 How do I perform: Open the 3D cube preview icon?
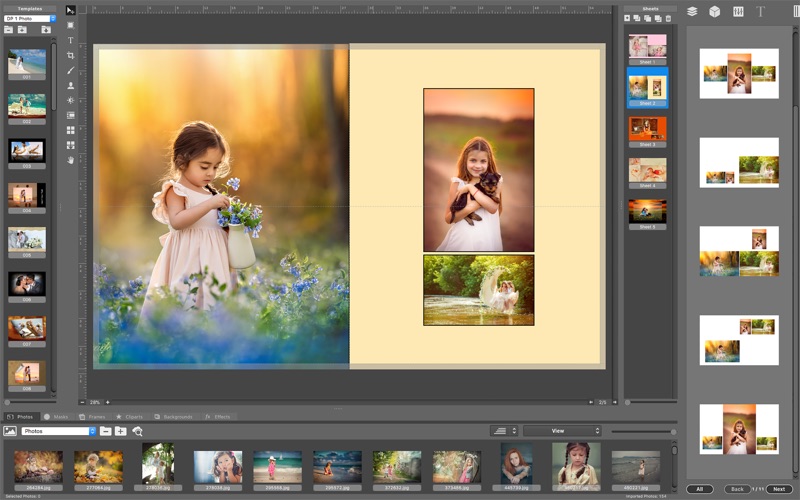(715, 11)
